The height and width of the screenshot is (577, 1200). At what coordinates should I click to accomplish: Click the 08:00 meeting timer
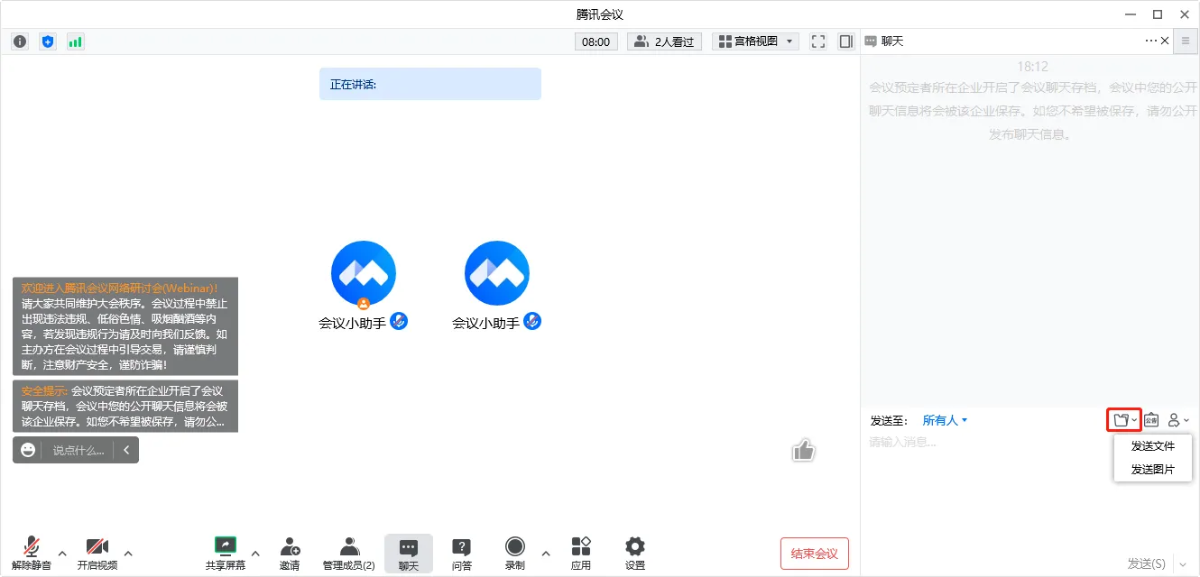[596, 41]
